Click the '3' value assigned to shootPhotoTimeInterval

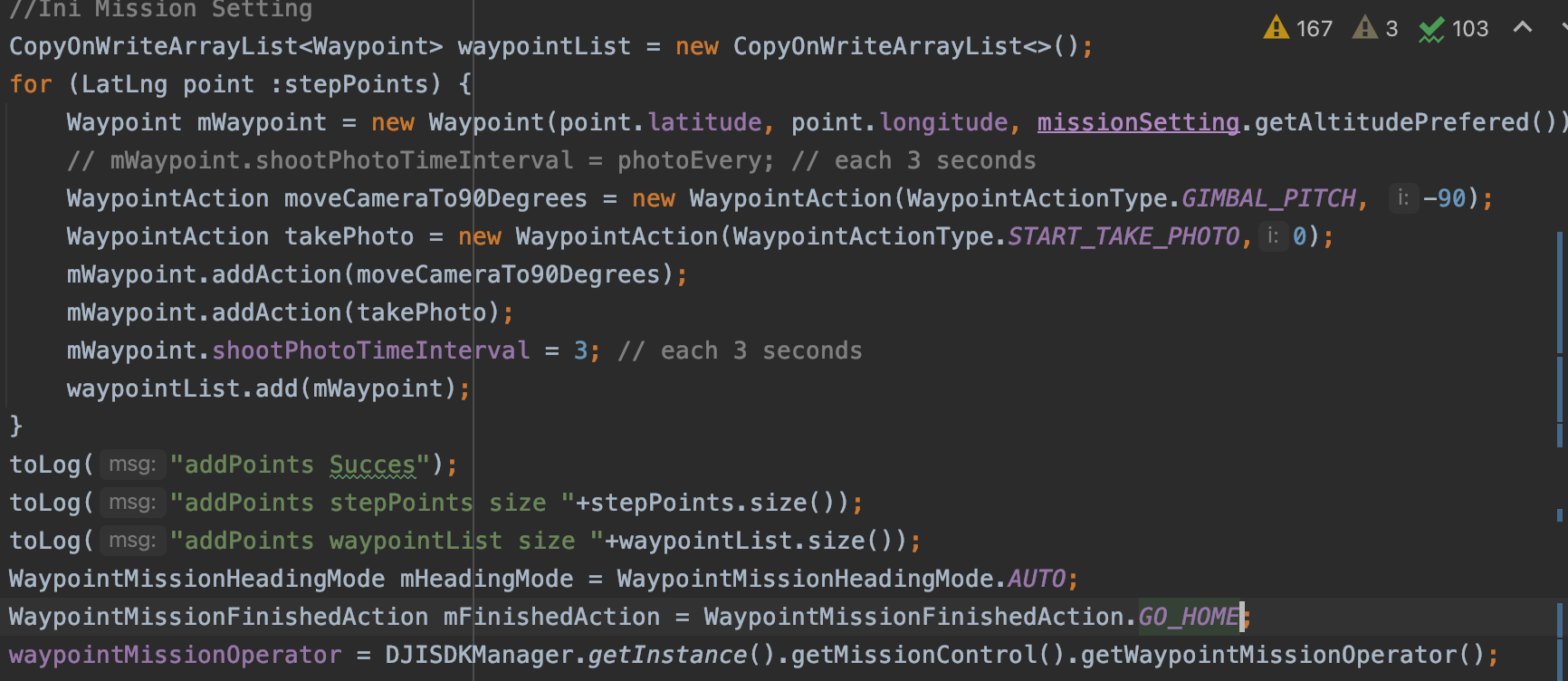point(580,350)
